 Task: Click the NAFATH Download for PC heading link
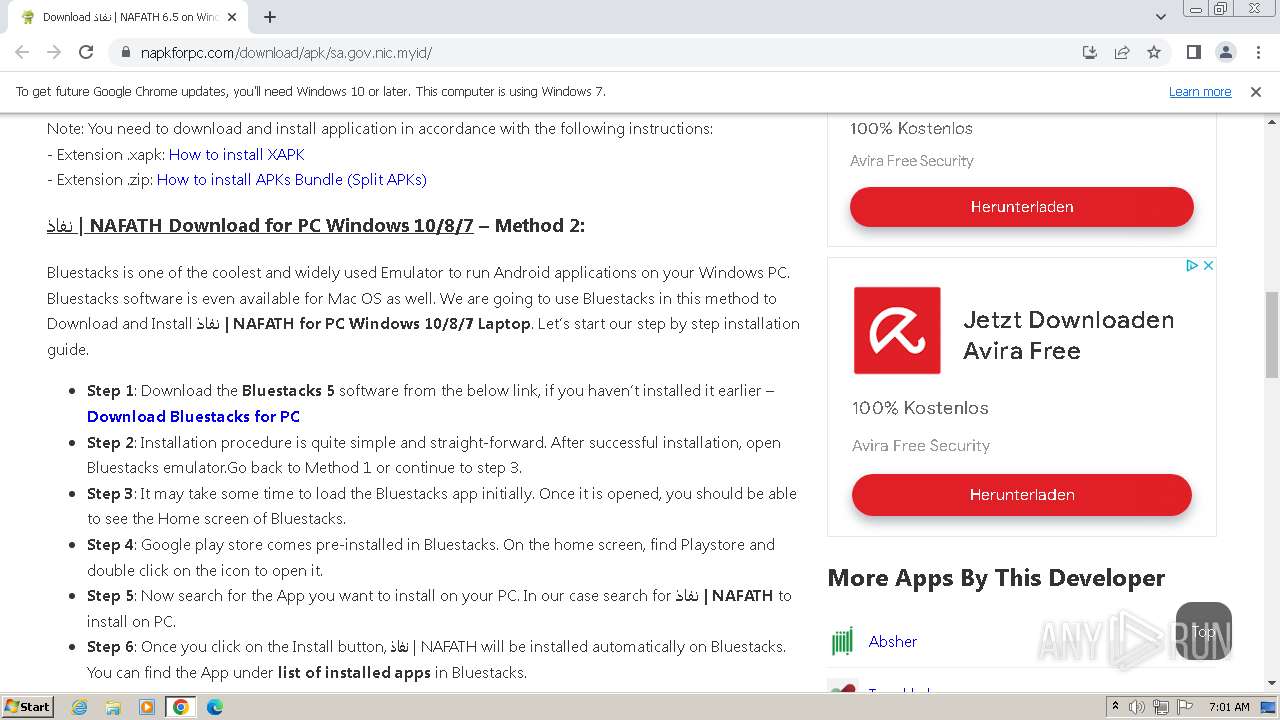coord(260,226)
